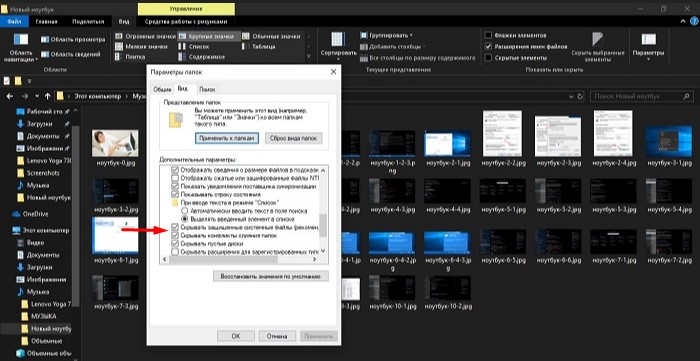Click the refresh icon beside the address bar
This screenshot has height=361, width=700.
coord(580,96)
